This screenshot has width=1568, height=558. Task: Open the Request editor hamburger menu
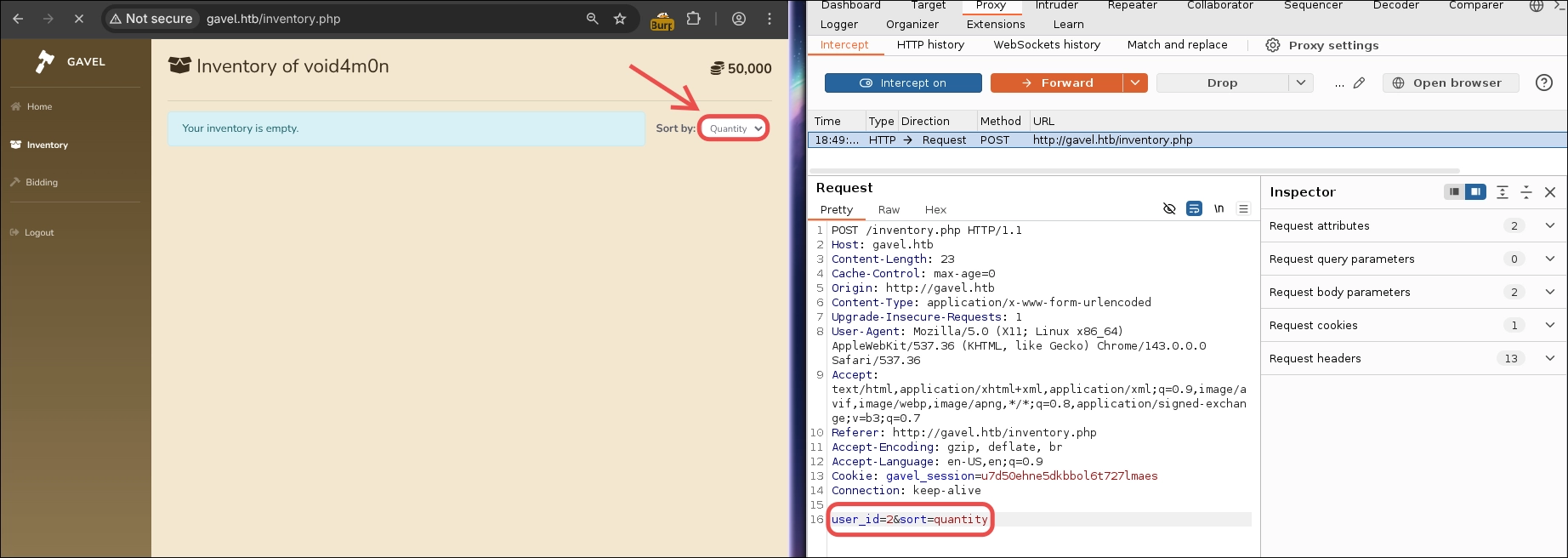point(1243,208)
